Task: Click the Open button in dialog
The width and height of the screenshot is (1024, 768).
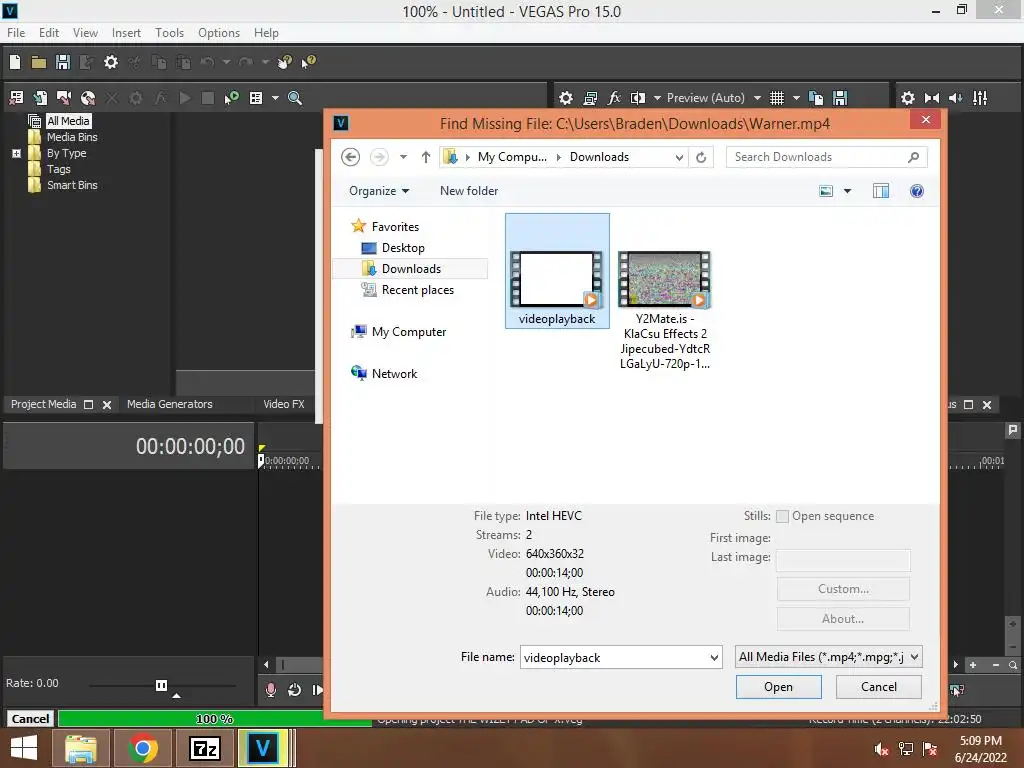Action: (x=778, y=687)
